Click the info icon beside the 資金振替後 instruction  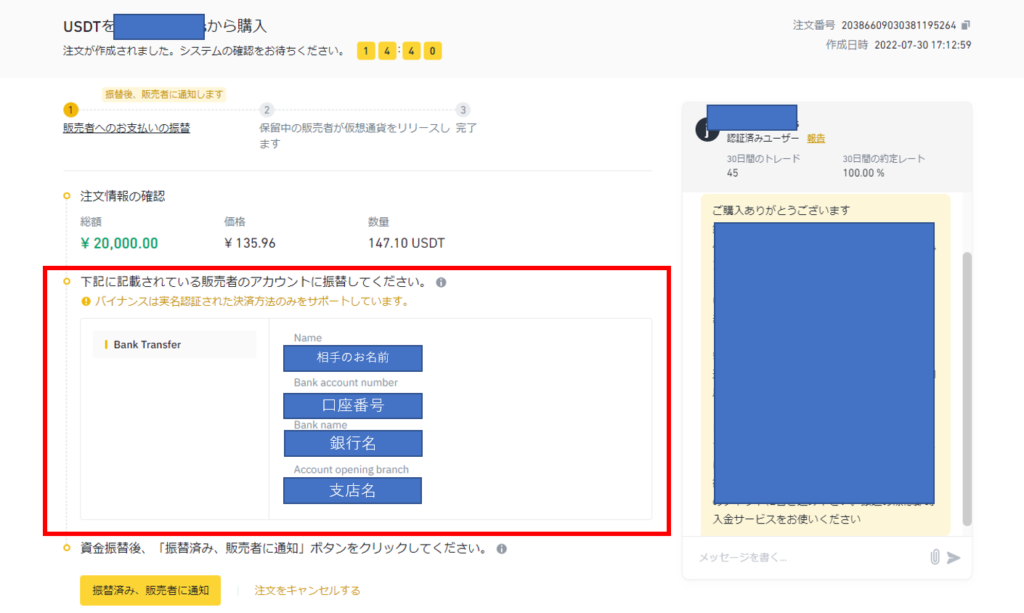tap(501, 548)
